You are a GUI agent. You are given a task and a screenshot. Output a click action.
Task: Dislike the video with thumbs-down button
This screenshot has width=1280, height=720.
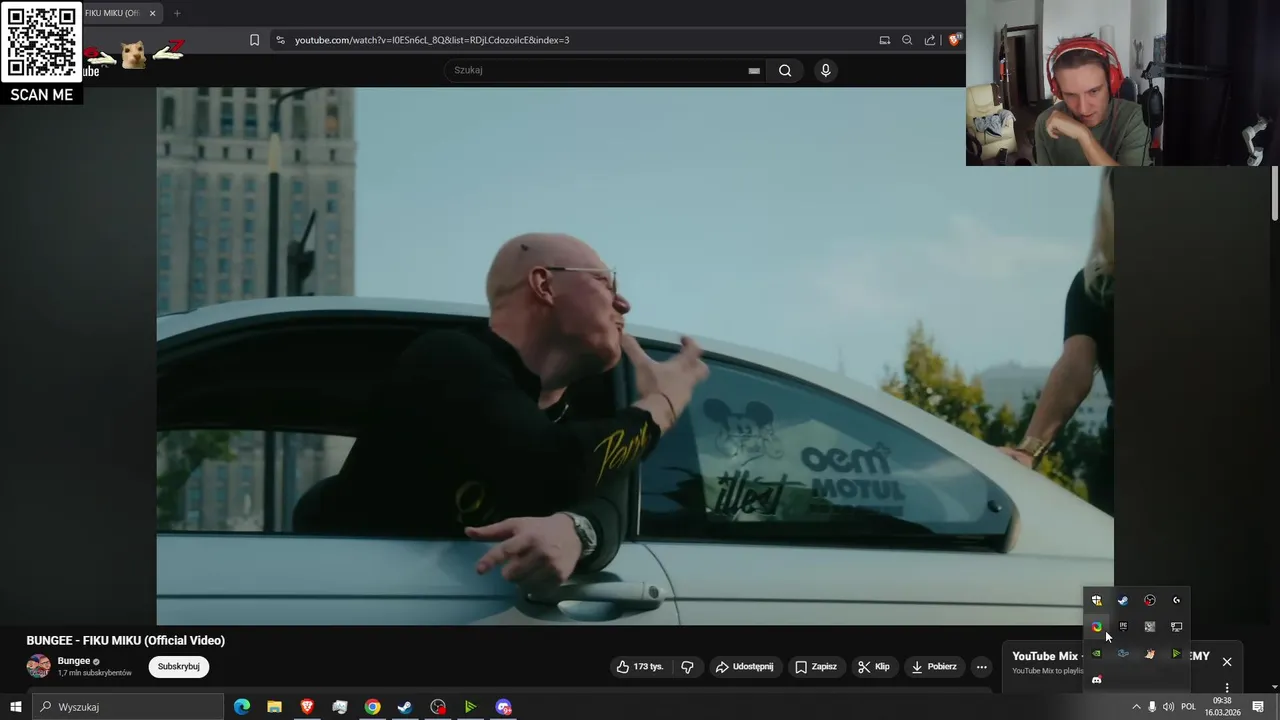click(x=688, y=667)
